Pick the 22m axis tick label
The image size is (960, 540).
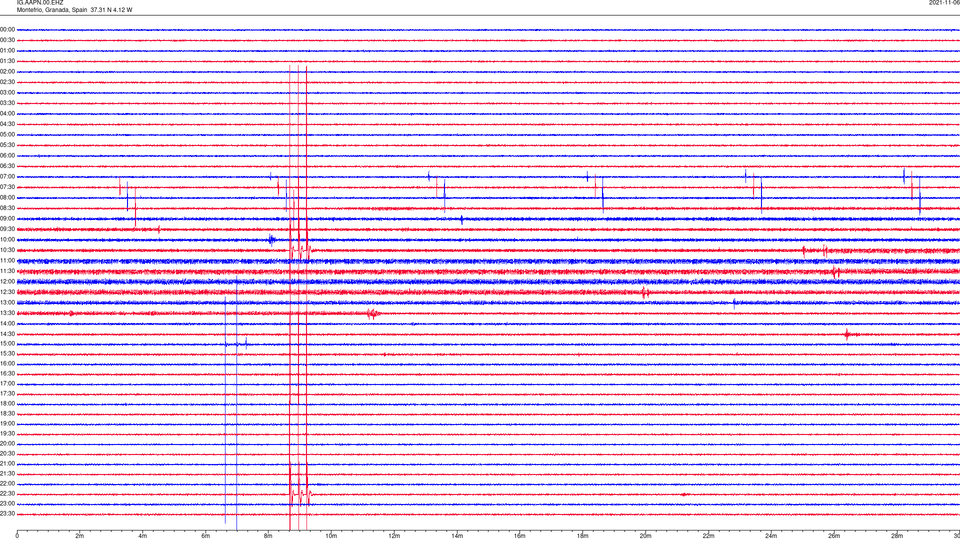[x=708, y=536]
